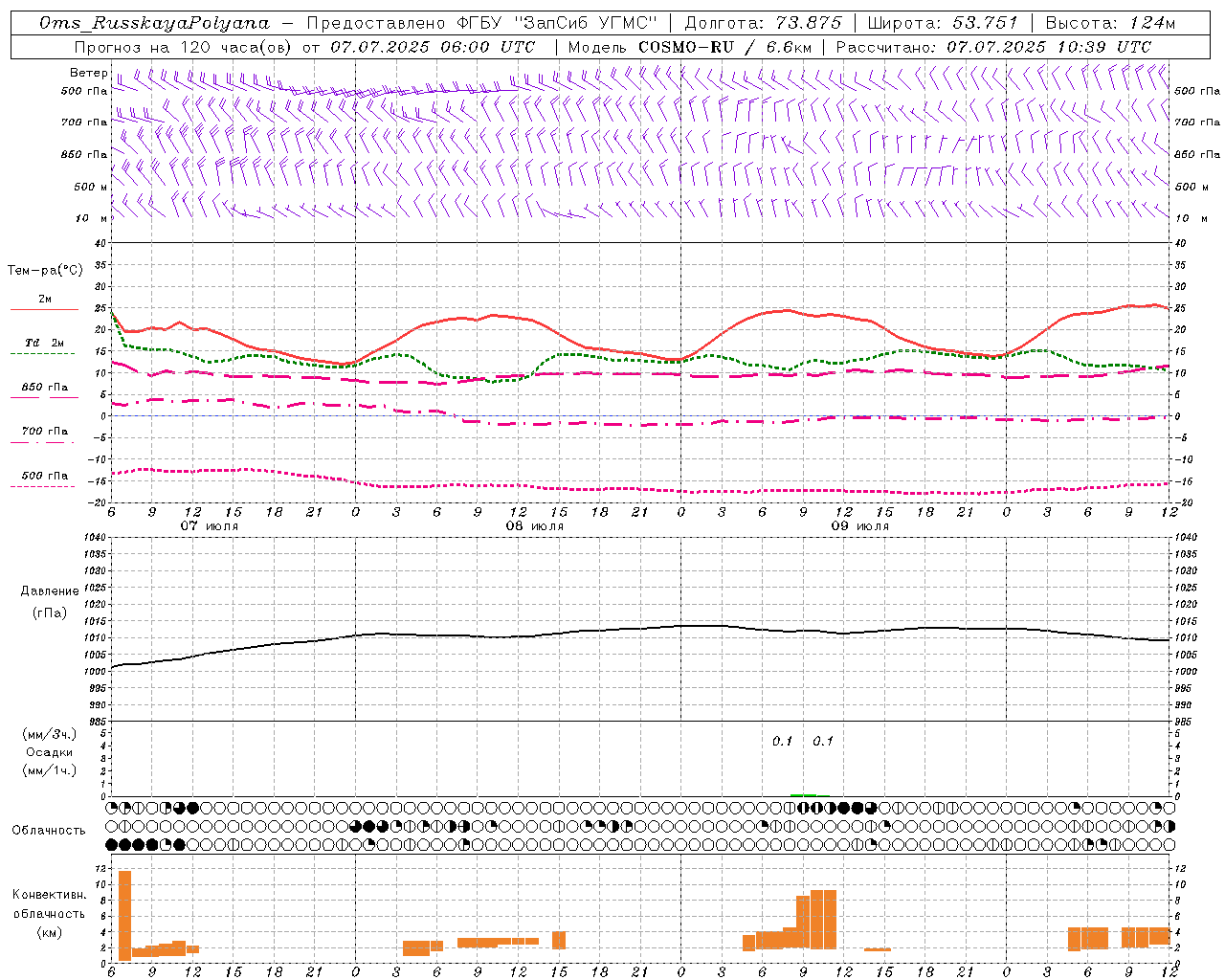Click the 07 июля date label
The width and height of the screenshot is (1225, 980).
[x=210, y=526]
